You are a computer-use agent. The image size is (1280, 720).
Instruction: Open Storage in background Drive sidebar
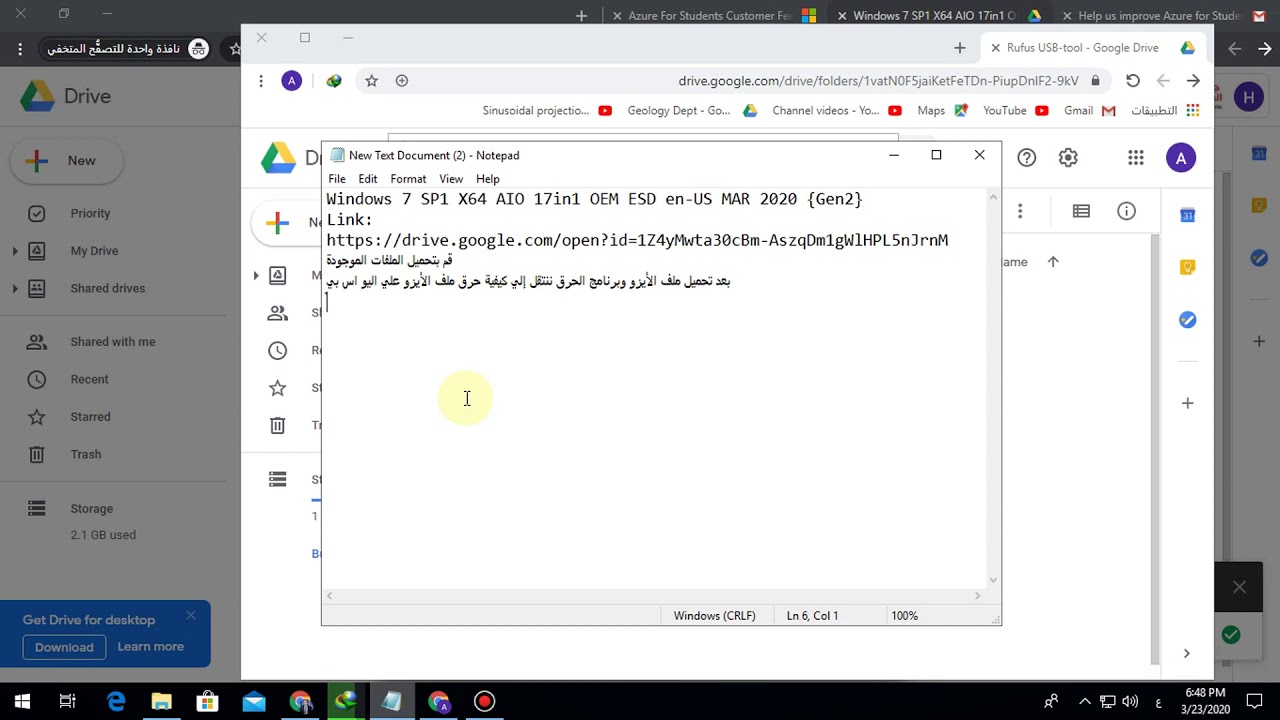click(x=91, y=509)
